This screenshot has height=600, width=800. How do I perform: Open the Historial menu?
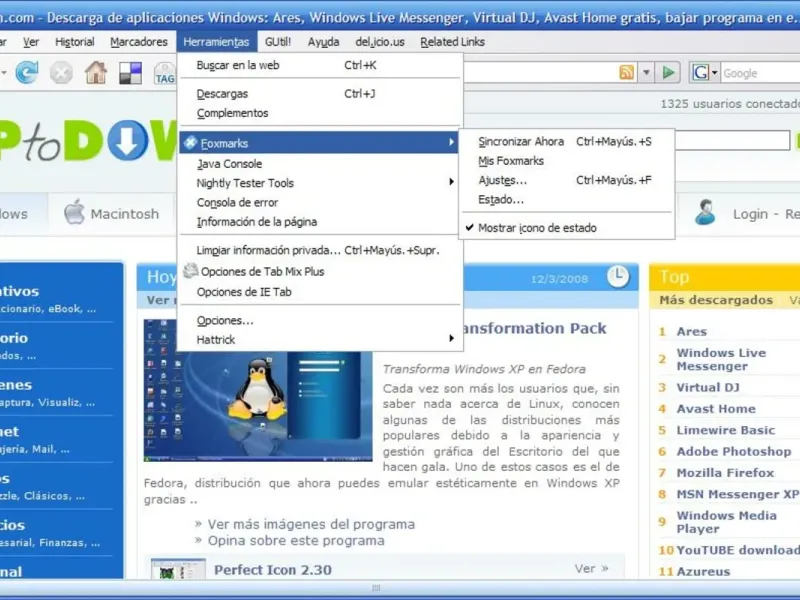[74, 42]
